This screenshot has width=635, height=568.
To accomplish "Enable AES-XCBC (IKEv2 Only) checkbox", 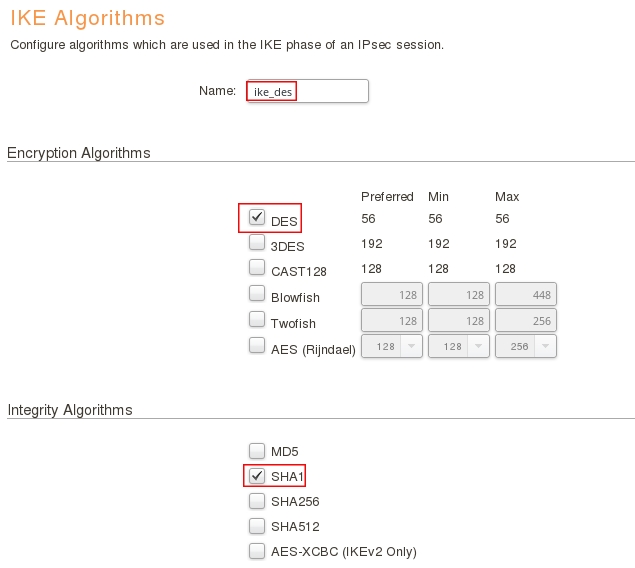I will tap(257, 550).
